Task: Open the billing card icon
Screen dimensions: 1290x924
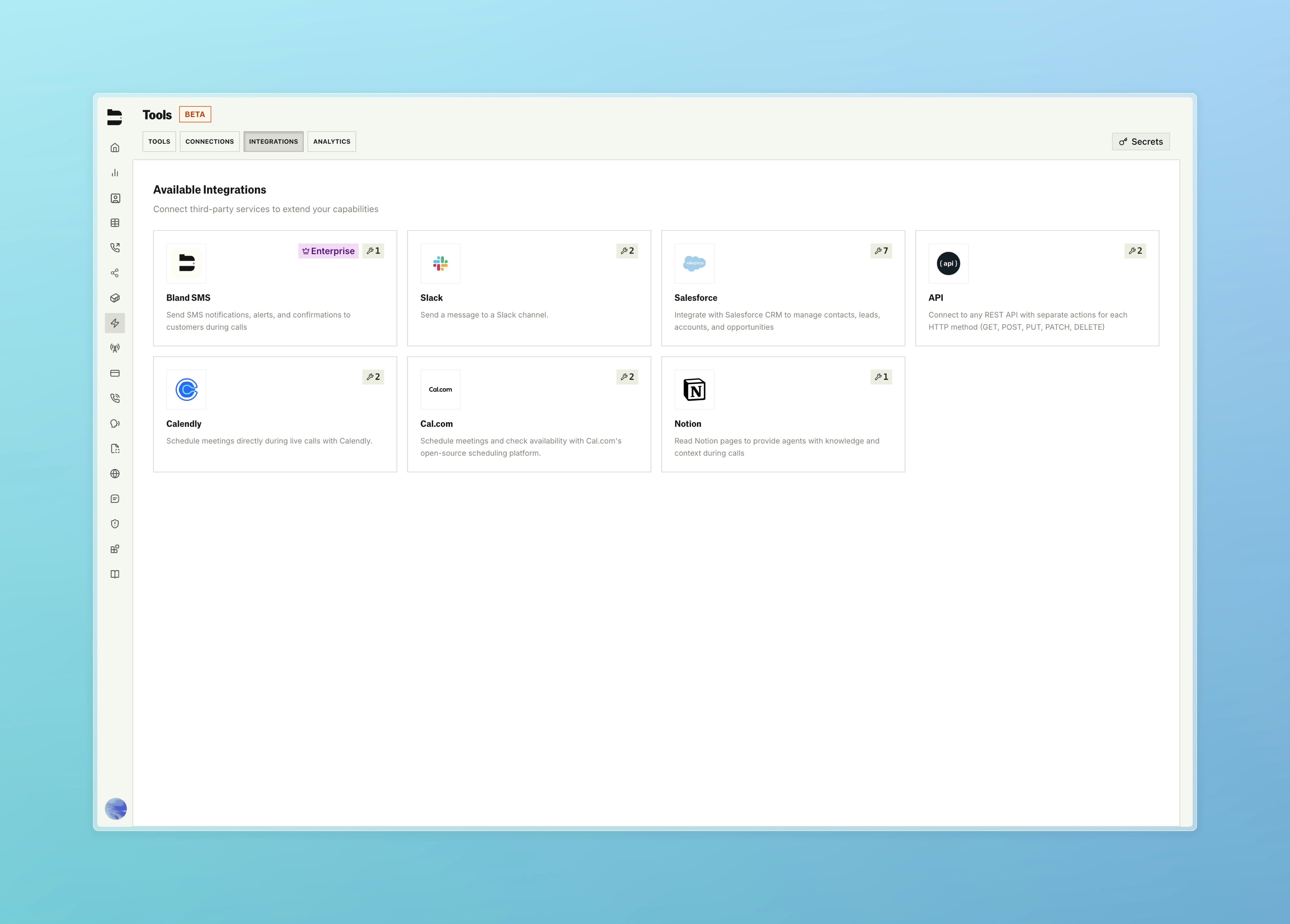Action: tap(115, 373)
